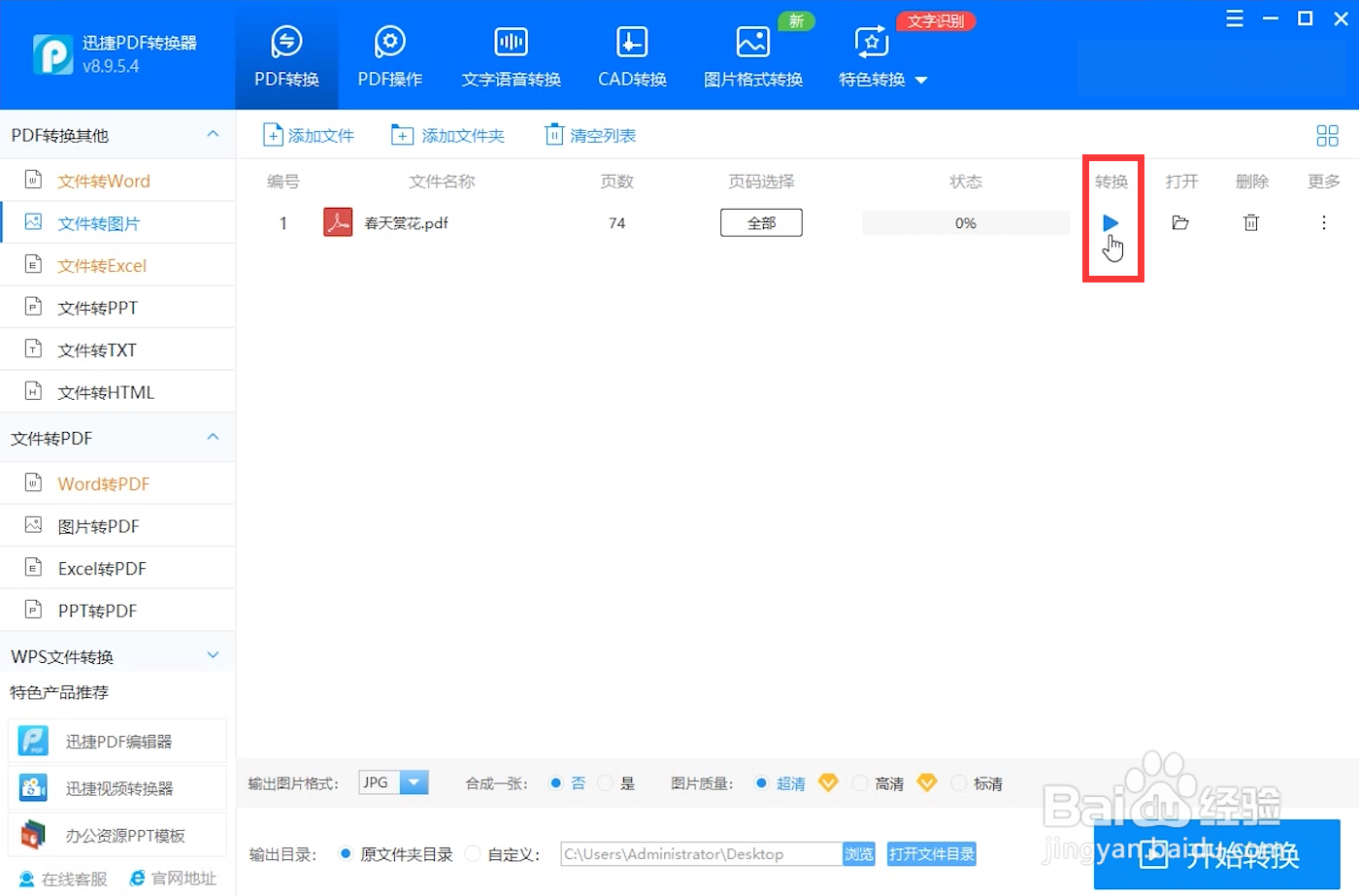Choose 高清 image quality
1359x896 pixels.
click(x=860, y=782)
